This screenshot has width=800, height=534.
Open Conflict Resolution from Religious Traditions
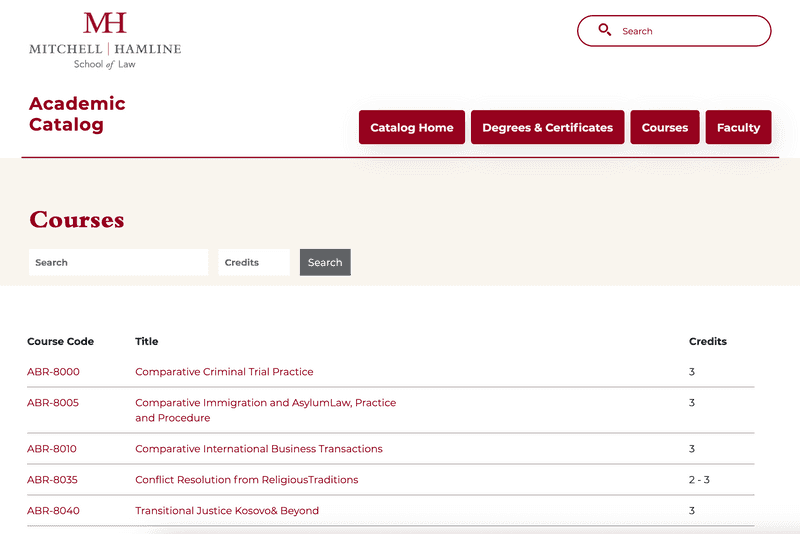tap(246, 480)
